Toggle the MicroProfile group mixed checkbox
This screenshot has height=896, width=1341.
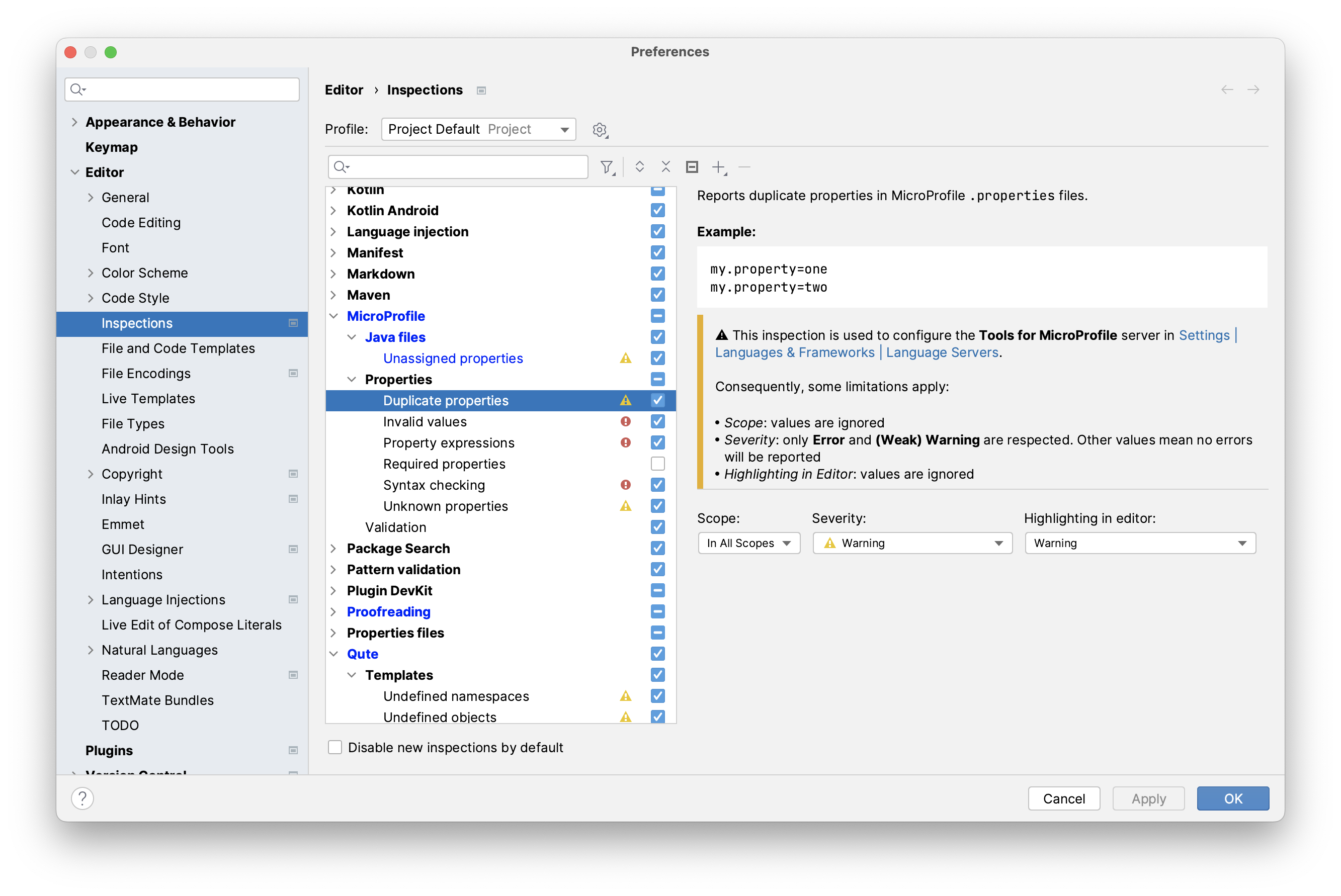point(657,316)
